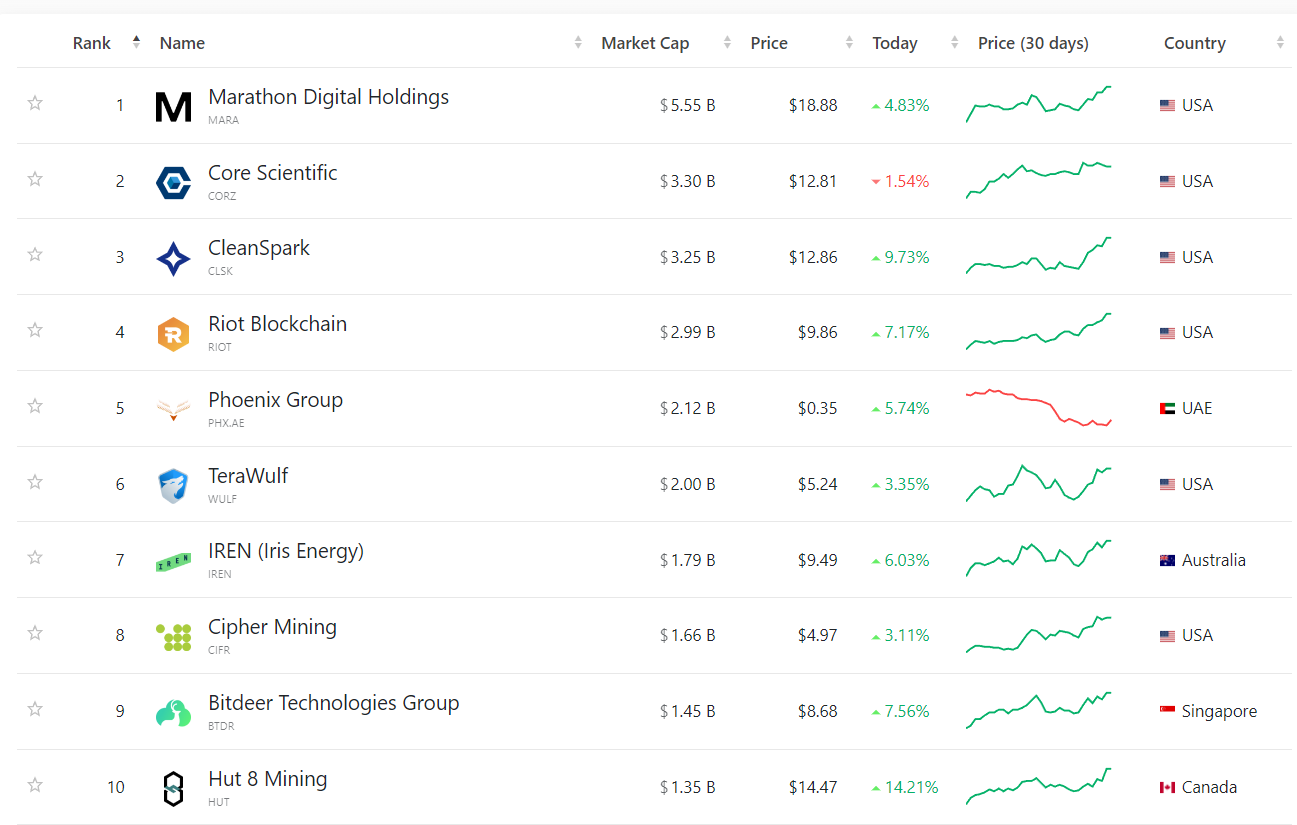Click Phoenix Group's red 30-day price chart
Viewport: 1297px width, 825px height.
click(1038, 408)
